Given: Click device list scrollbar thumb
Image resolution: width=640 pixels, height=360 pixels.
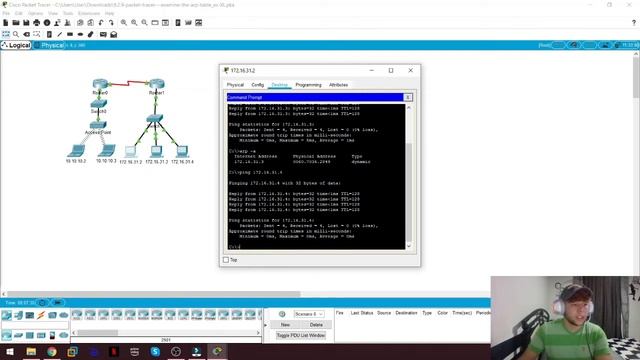Looking at the screenshot, I should click(98, 333).
